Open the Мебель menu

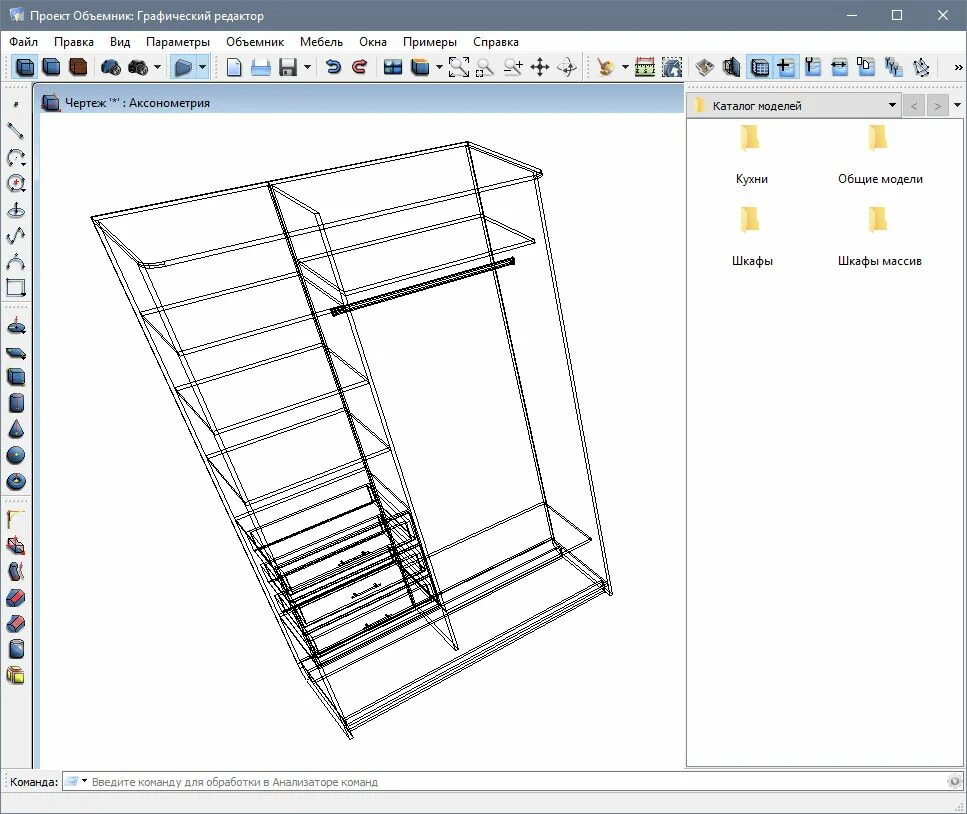[x=321, y=42]
